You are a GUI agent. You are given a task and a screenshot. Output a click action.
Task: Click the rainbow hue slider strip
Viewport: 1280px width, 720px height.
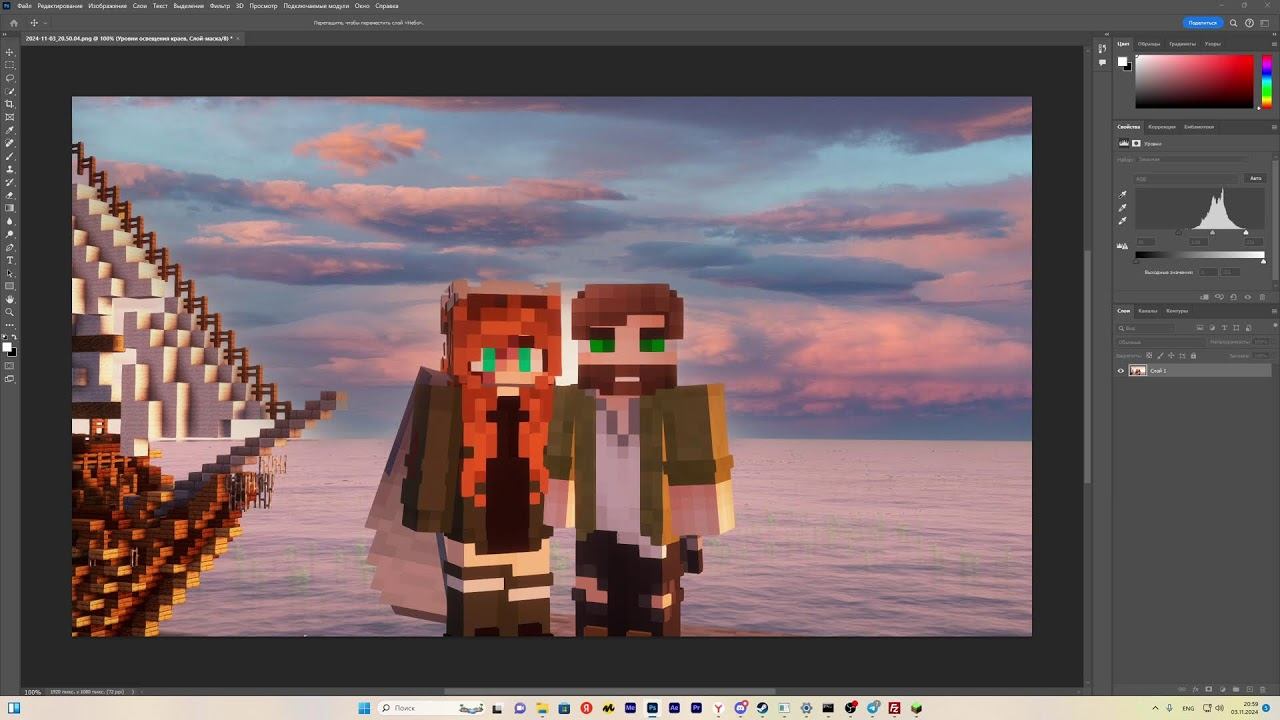click(1266, 80)
